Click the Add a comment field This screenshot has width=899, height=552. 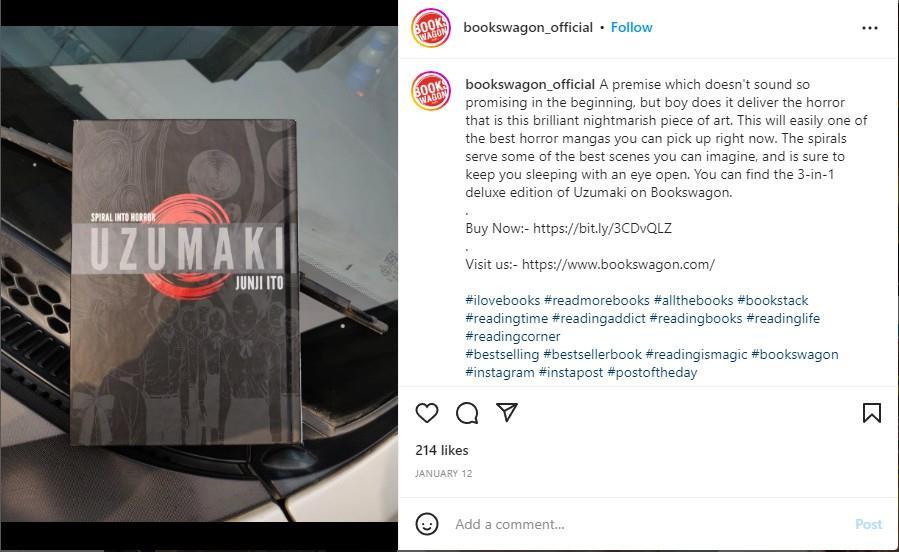click(648, 524)
